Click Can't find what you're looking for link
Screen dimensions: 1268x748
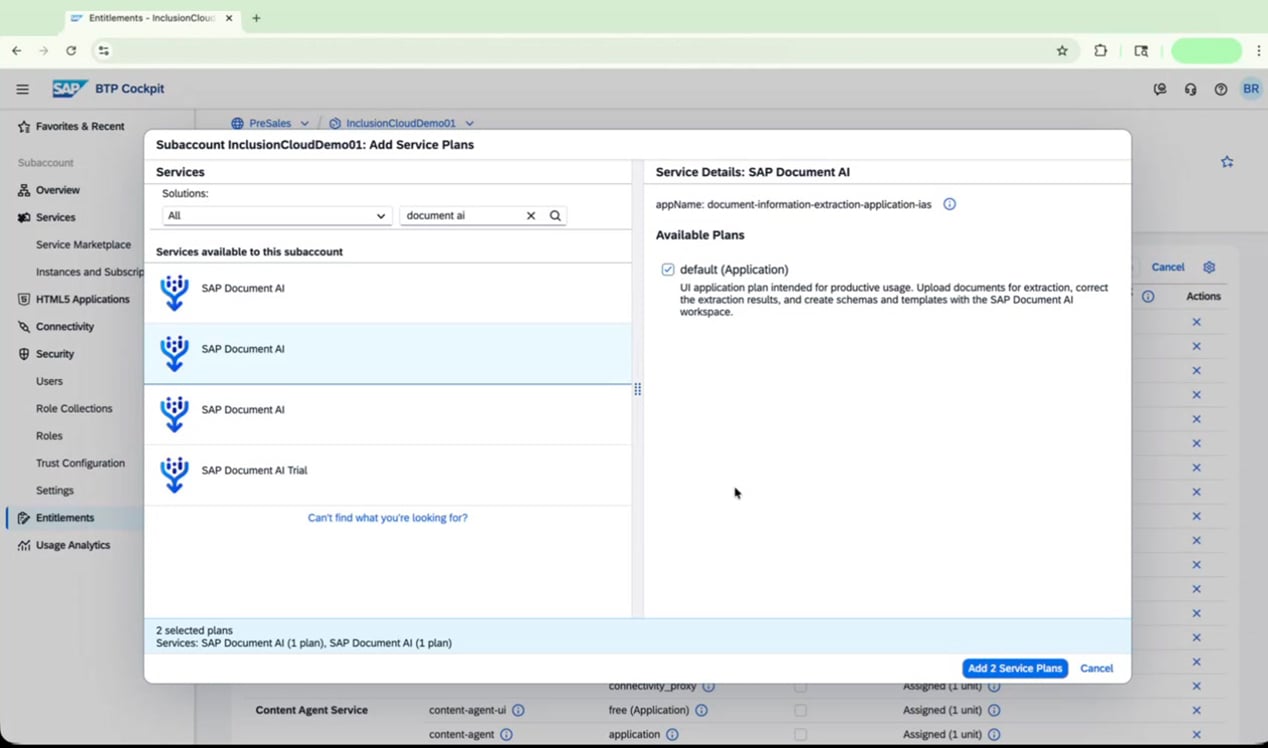[388, 518]
